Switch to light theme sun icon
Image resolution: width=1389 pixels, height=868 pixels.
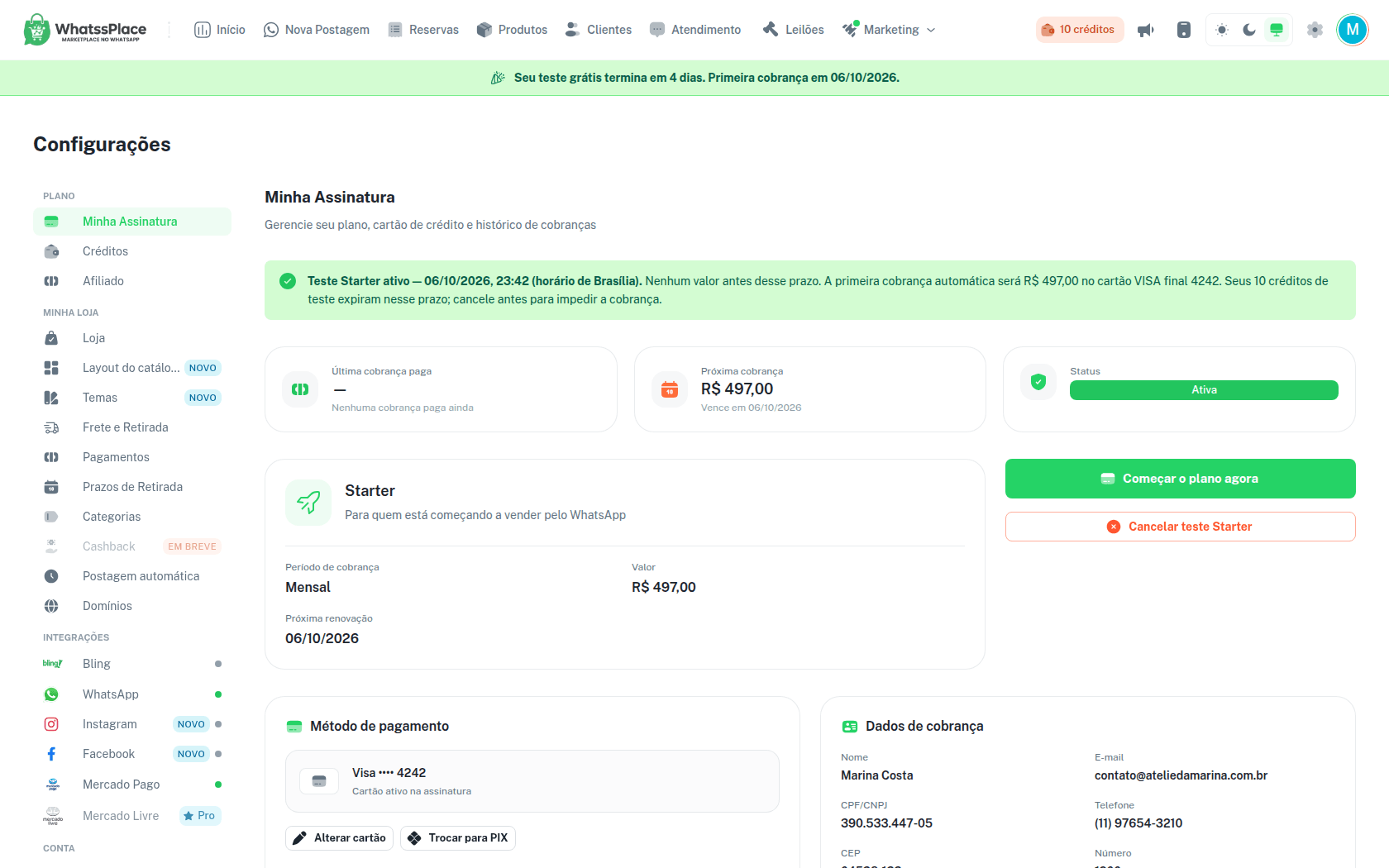click(1222, 30)
